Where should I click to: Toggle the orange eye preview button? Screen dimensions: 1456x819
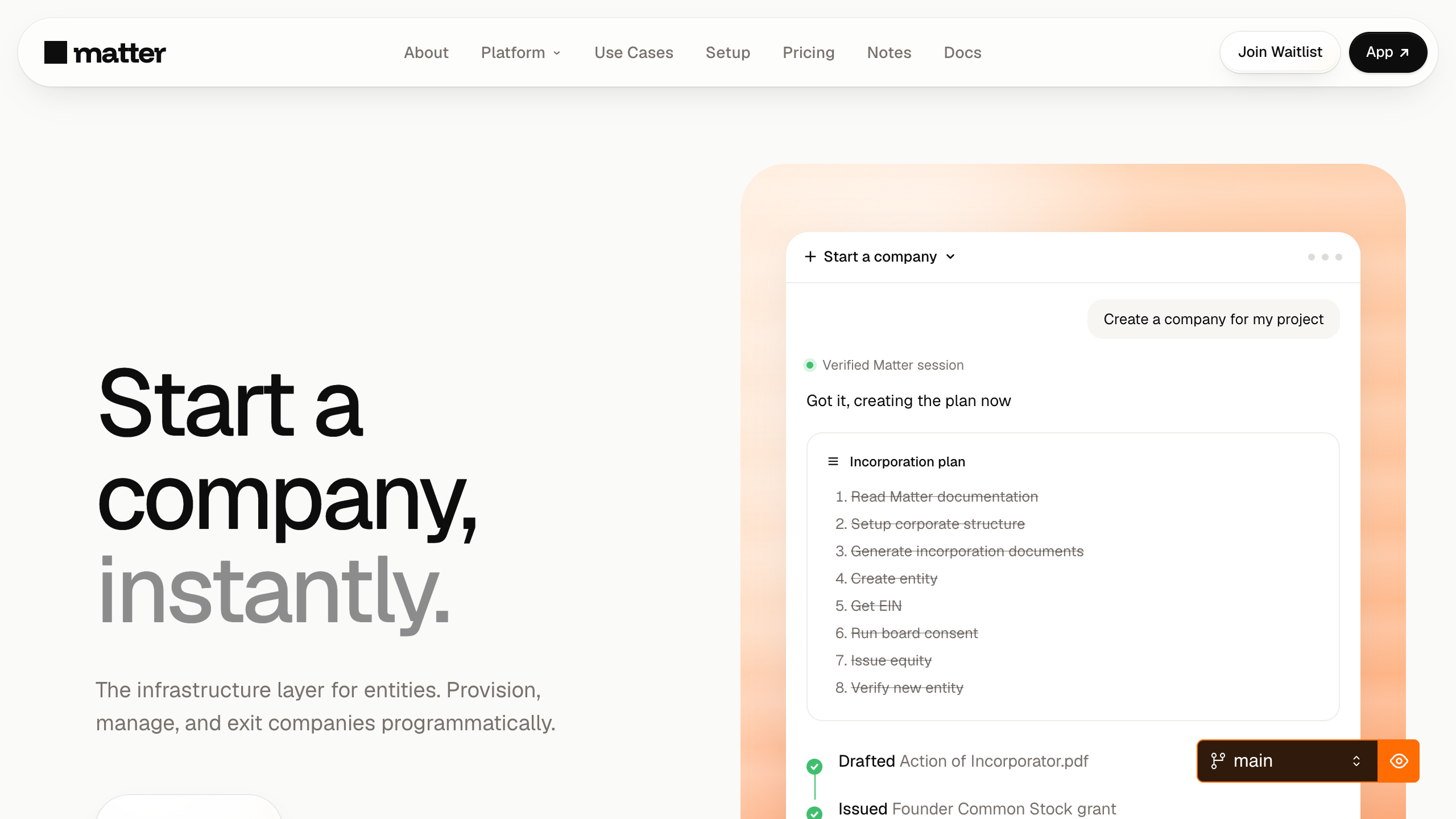1399,761
